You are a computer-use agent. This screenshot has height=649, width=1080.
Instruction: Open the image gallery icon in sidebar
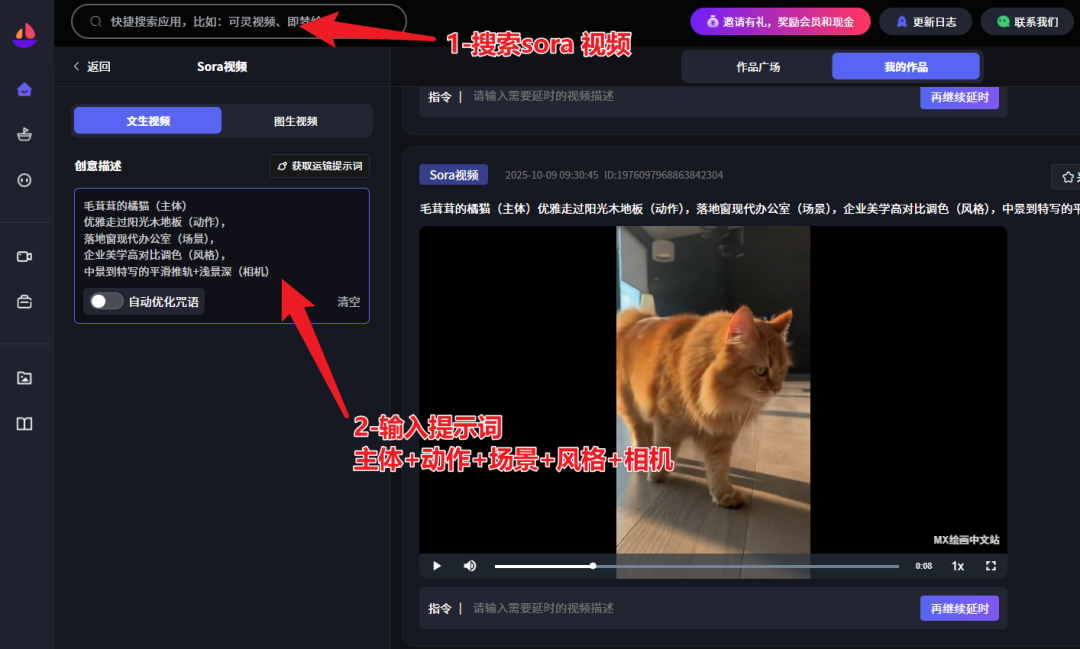click(x=25, y=378)
